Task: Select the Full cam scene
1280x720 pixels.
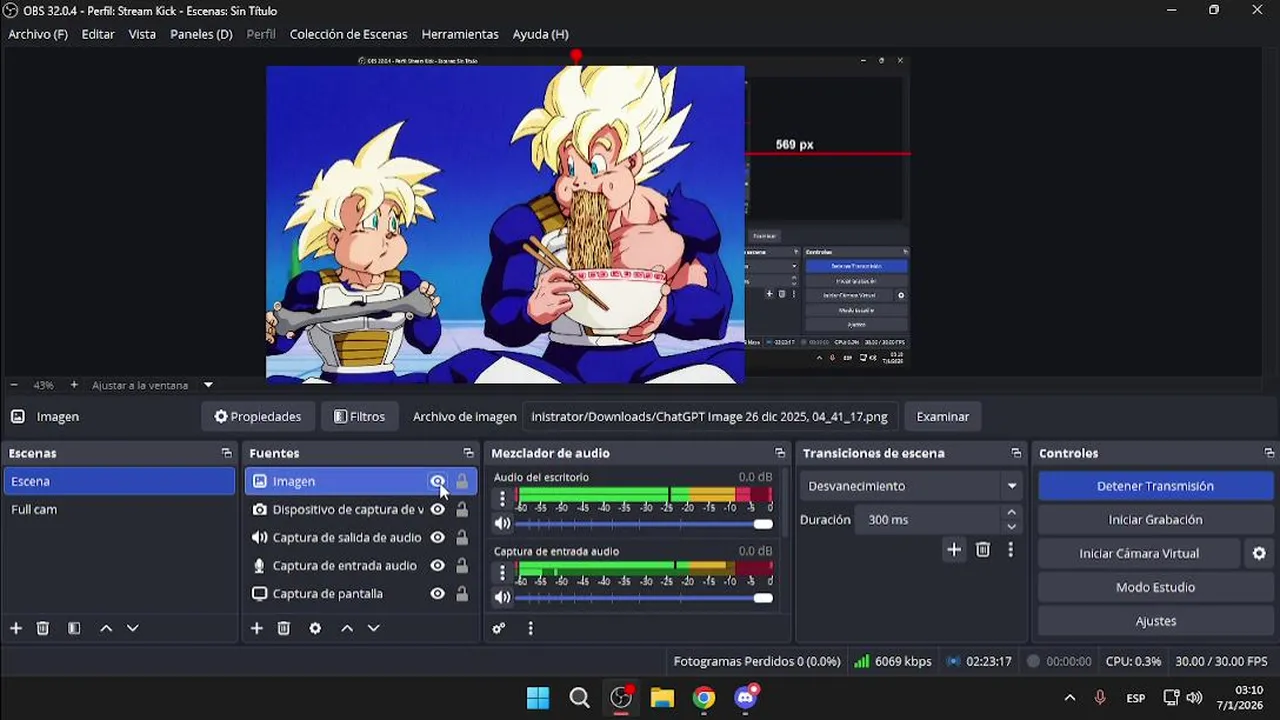Action: [119, 509]
